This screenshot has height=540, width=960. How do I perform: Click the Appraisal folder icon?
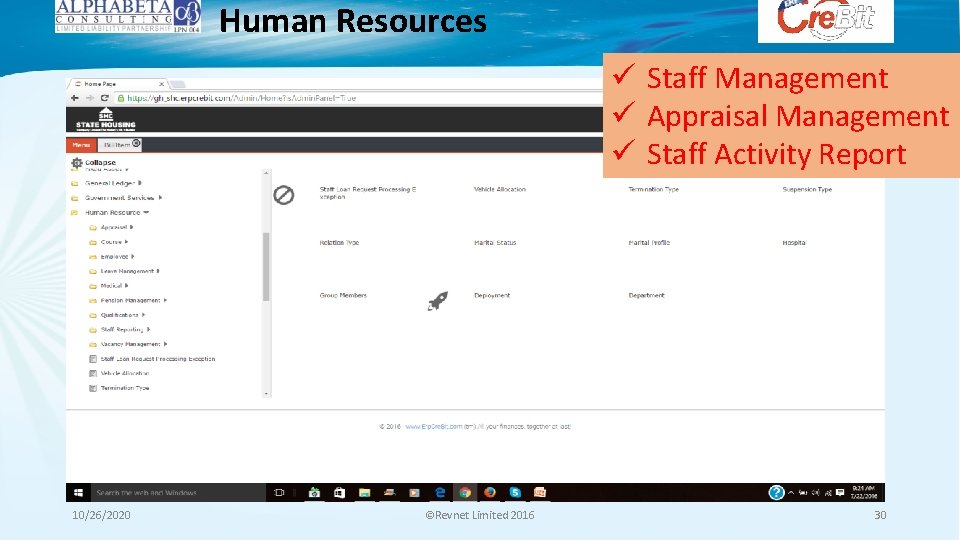[x=93, y=227]
